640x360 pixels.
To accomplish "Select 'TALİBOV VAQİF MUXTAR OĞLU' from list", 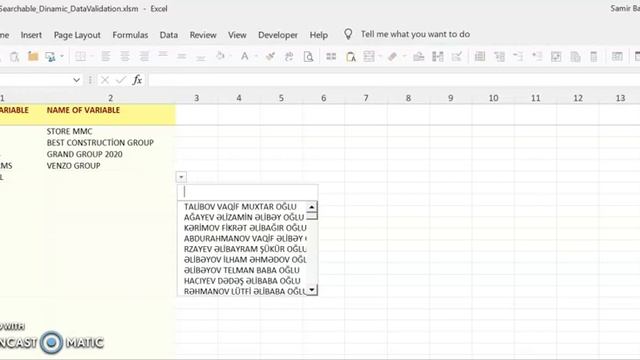I will (x=240, y=207).
